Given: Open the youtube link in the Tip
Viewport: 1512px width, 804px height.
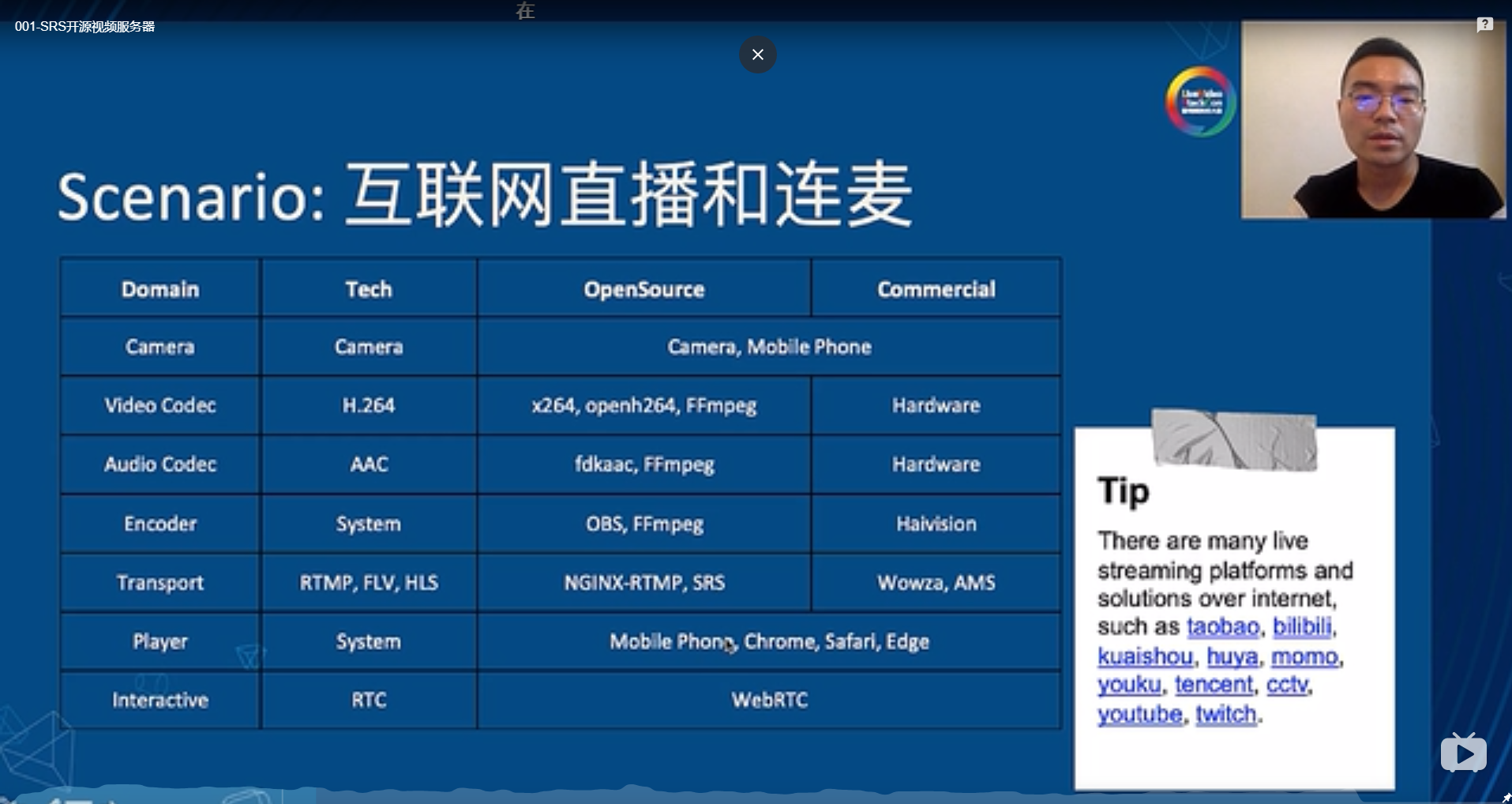Looking at the screenshot, I should click(1139, 714).
